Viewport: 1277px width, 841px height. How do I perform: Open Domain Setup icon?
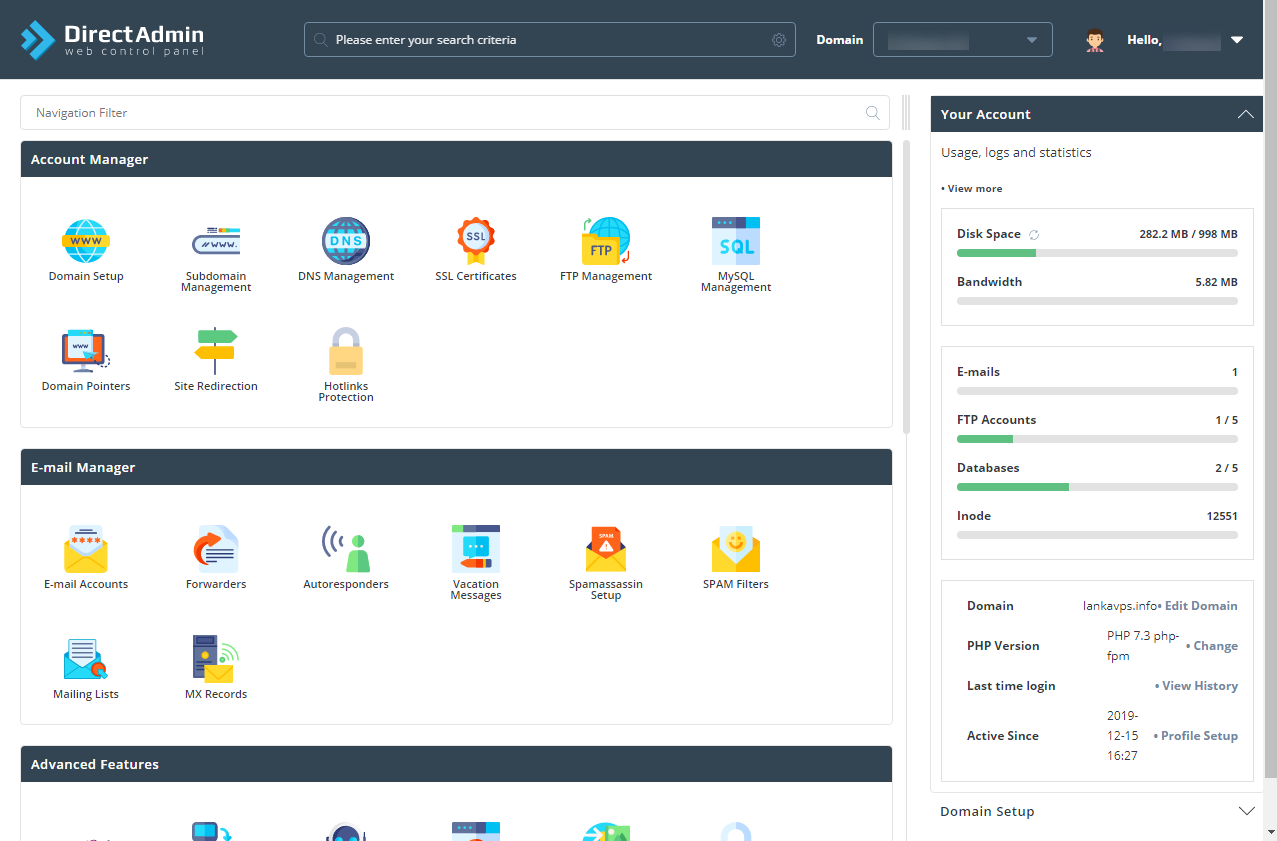tap(86, 241)
